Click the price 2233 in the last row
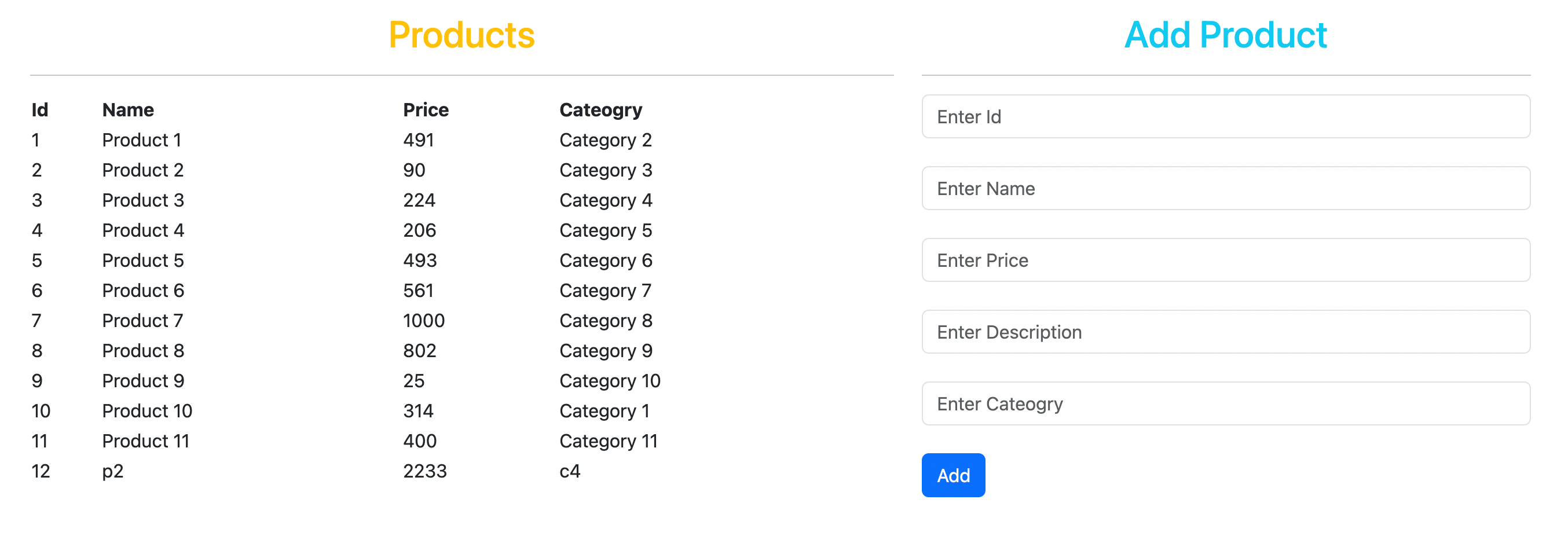 [425, 471]
